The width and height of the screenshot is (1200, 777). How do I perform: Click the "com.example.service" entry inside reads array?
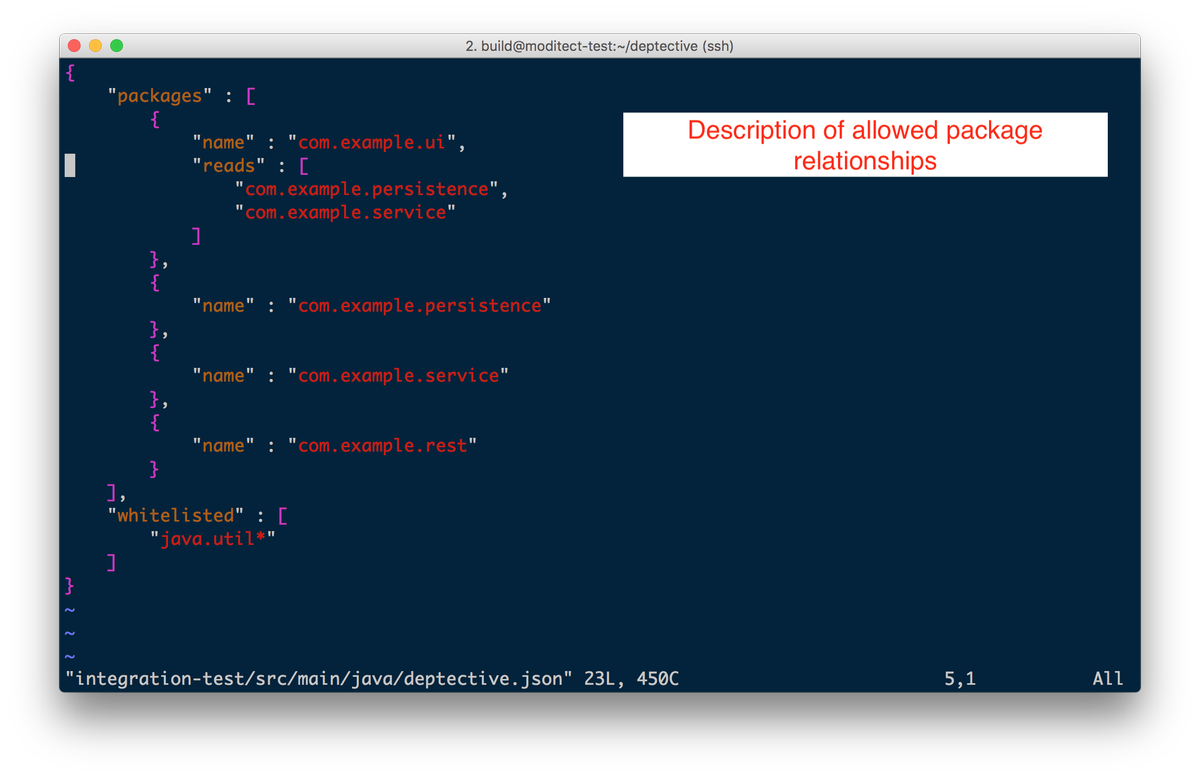pyautogui.click(x=345, y=212)
